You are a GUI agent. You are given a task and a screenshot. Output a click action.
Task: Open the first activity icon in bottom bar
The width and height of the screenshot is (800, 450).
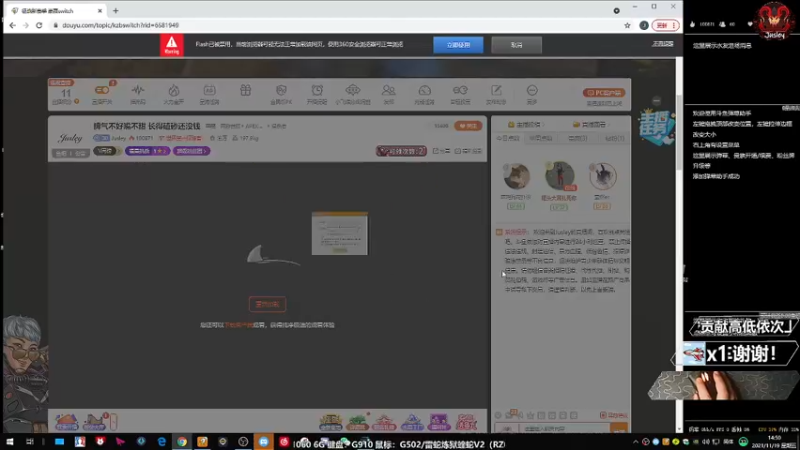pos(66,421)
